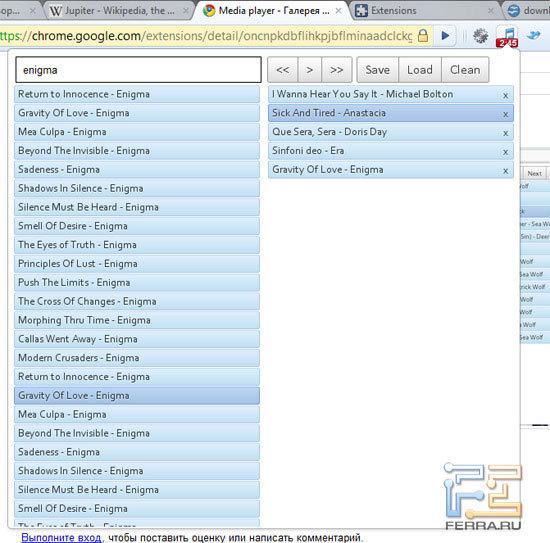Go to previous track with << button
This screenshot has height=543, width=550.
point(283,70)
